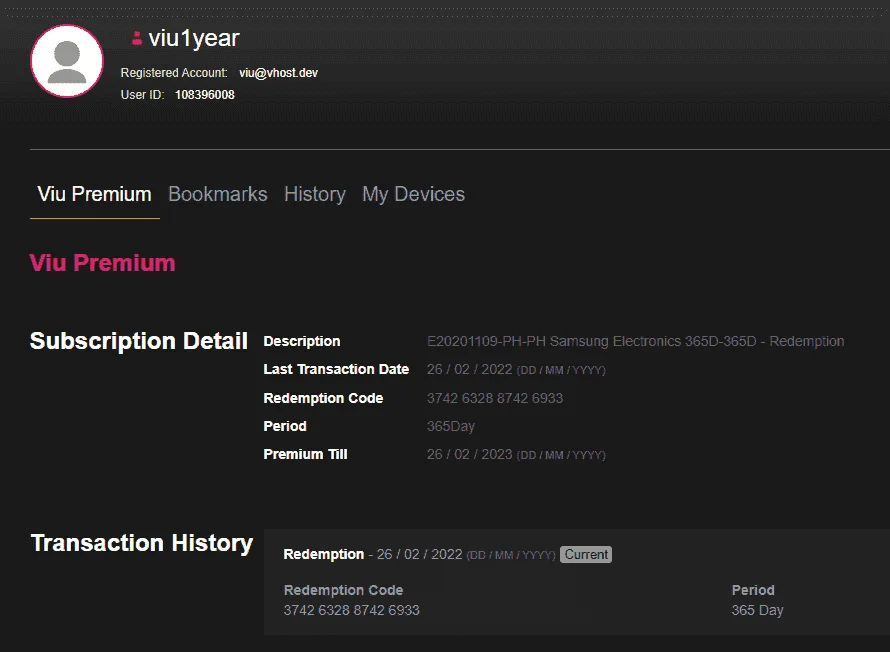Click the Period value 365Day

(451, 426)
